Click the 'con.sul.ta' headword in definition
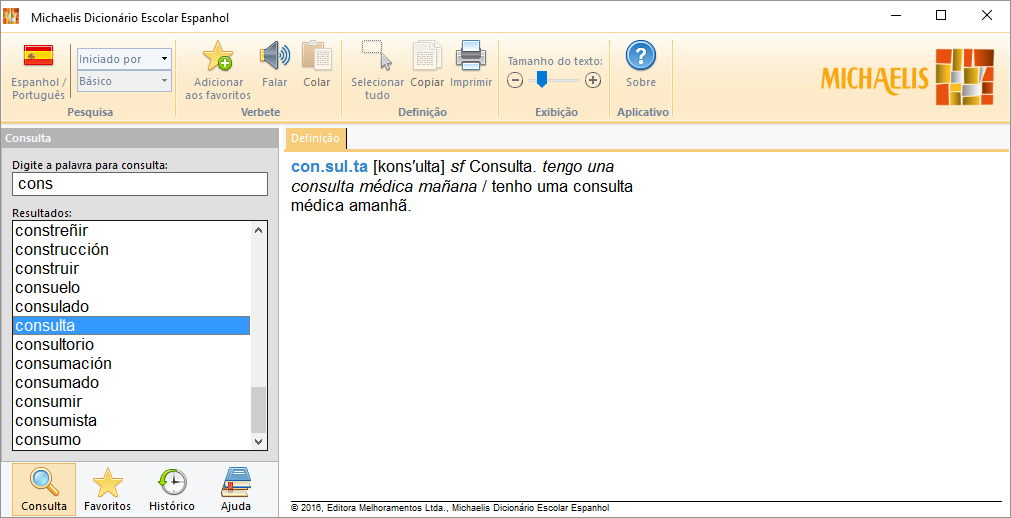This screenshot has width=1011, height=518. 329,166
